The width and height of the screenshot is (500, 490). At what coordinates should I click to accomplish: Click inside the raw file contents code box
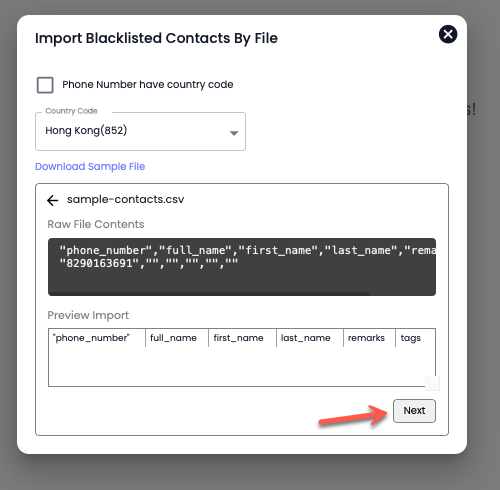click(242, 265)
